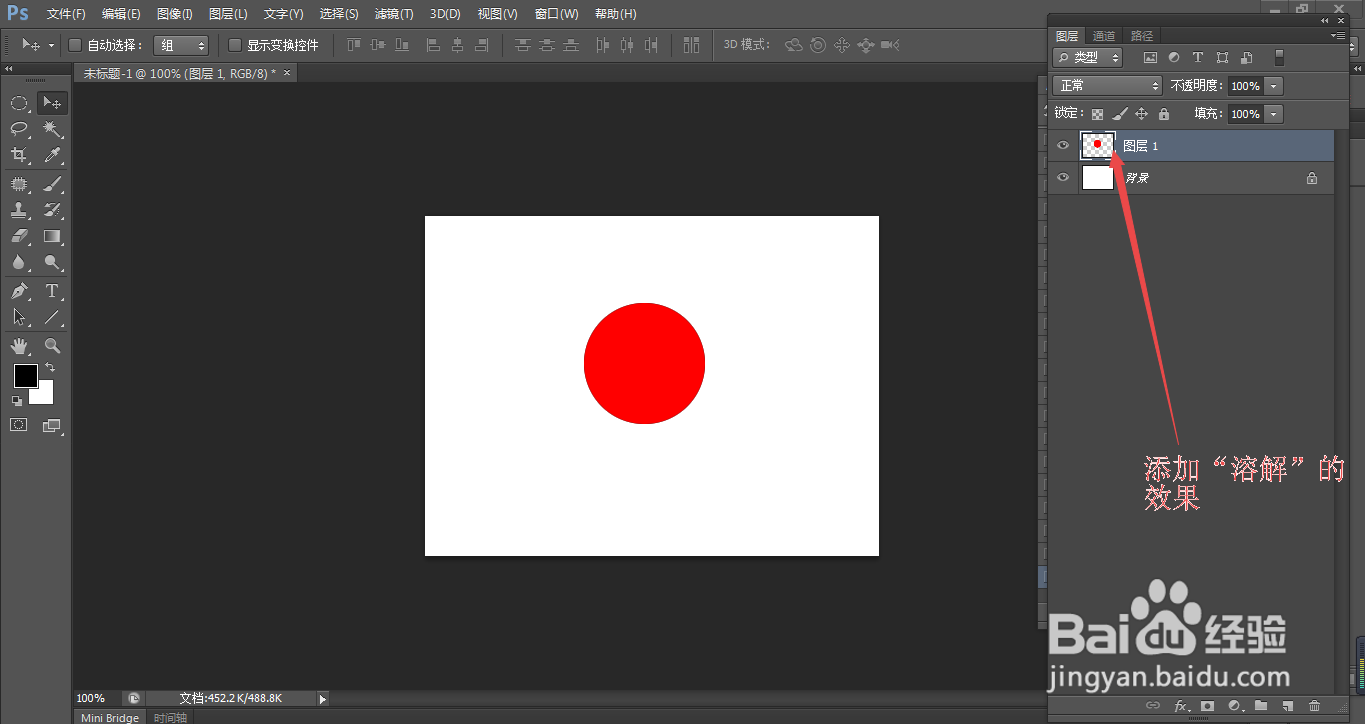The image size is (1365, 724).
Task: Switch to the 通道 tab
Action: pyautogui.click(x=1104, y=35)
